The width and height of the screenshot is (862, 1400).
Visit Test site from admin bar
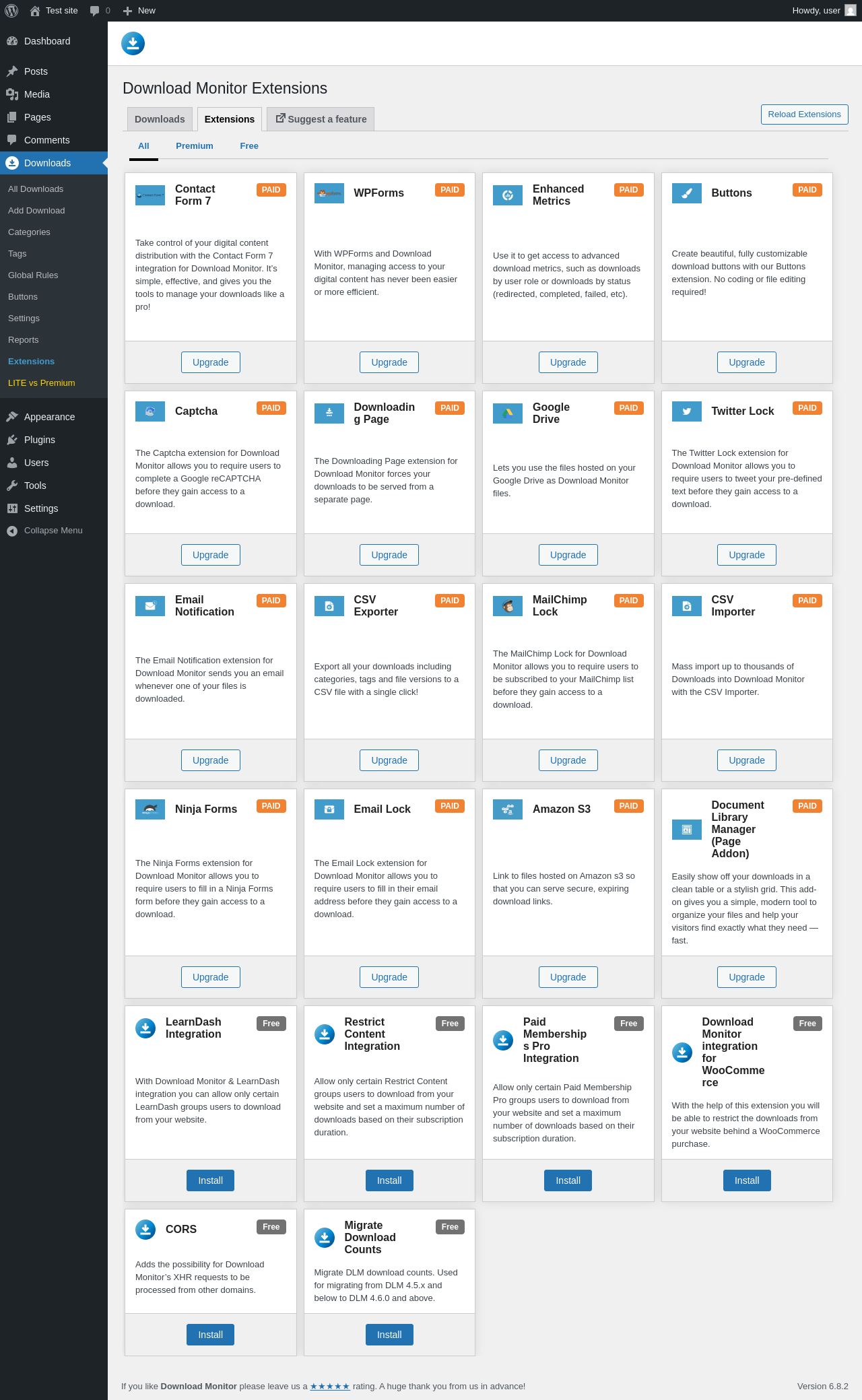54,11
